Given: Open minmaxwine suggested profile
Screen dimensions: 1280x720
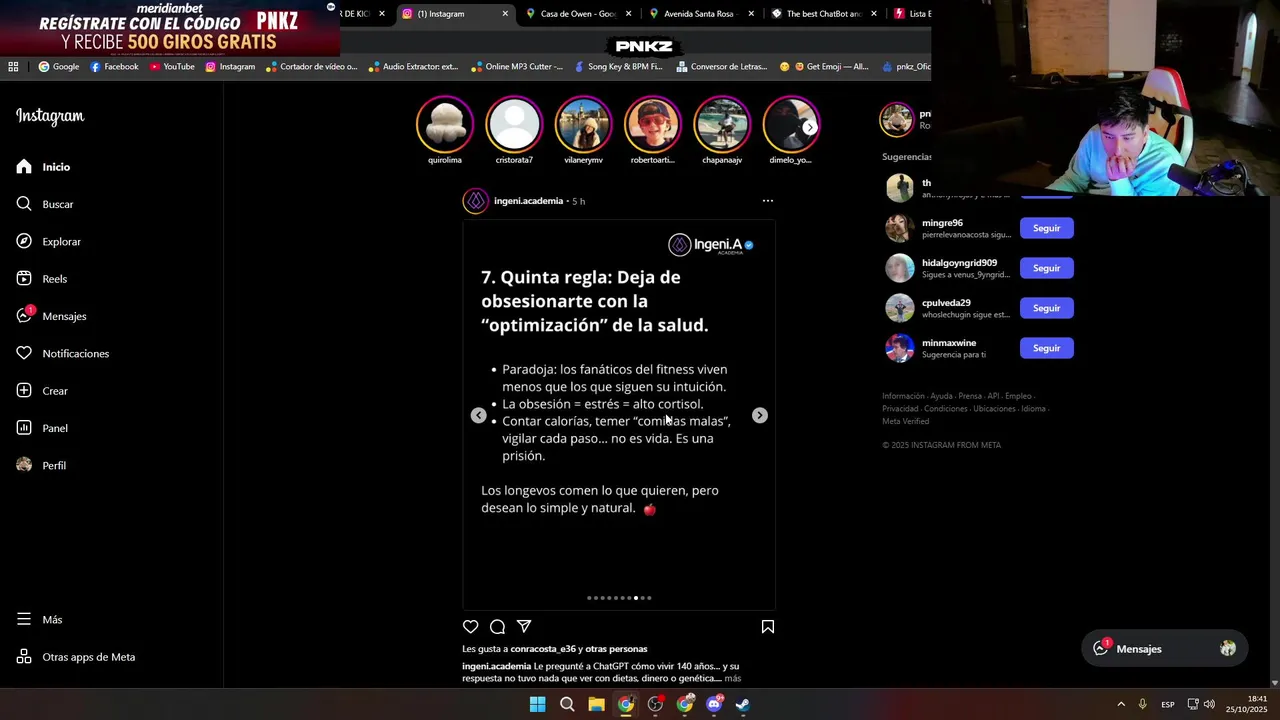Looking at the screenshot, I should pos(949,343).
